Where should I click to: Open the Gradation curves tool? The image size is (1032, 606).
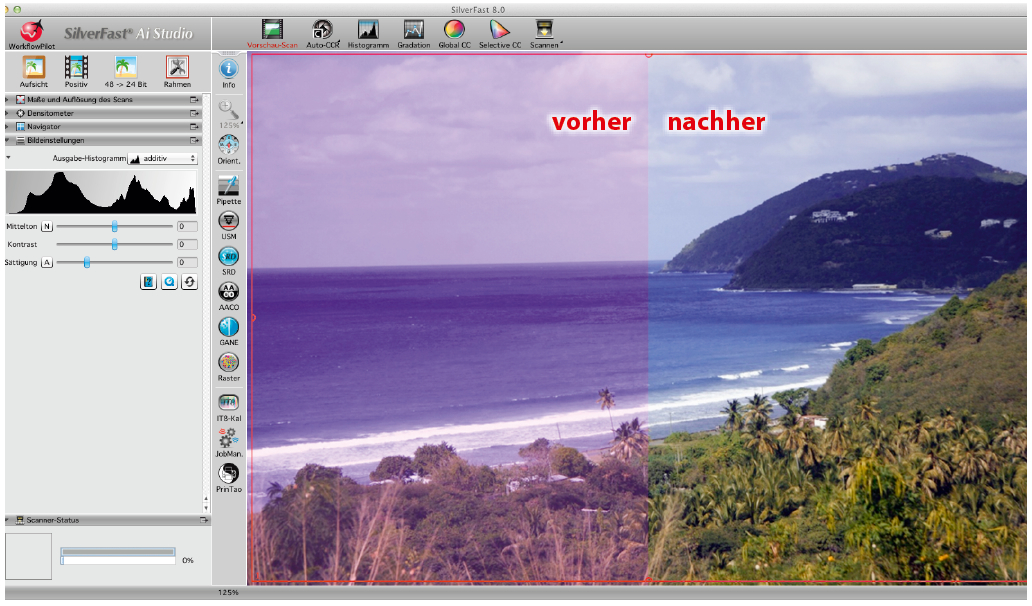coord(413,34)
